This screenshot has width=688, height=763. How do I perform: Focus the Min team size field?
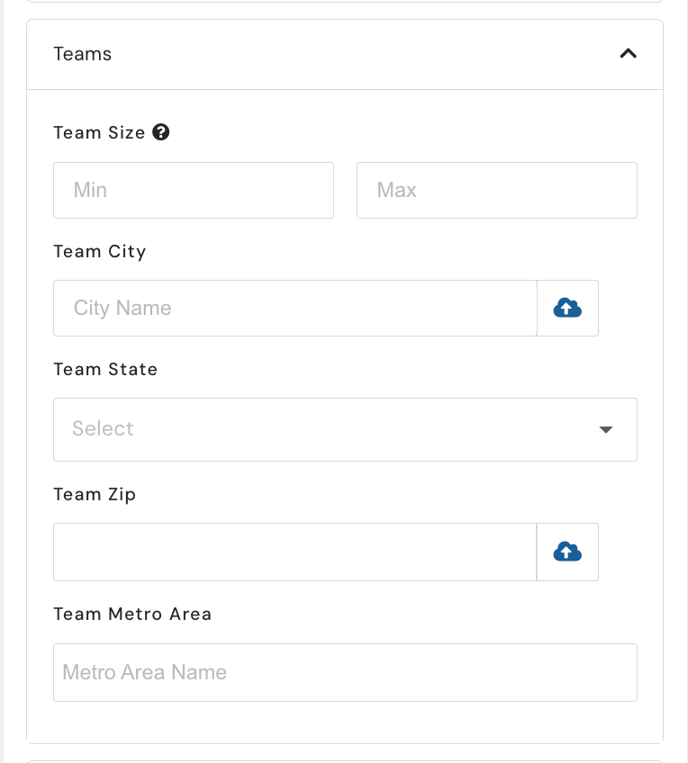[193, 190]
